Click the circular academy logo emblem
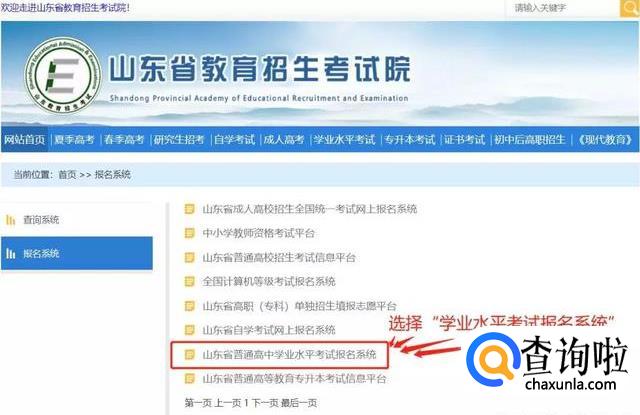Viewport: 640px width, 415px height. [63, 75]
